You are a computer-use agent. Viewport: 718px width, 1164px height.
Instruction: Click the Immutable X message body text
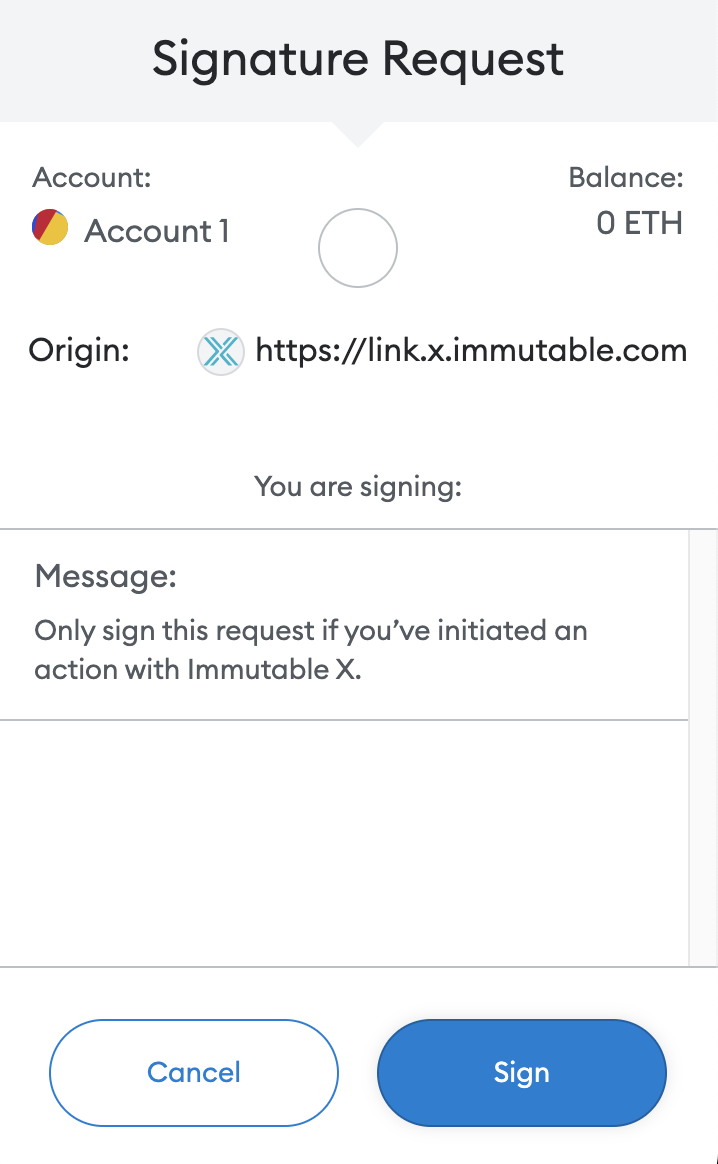[311, 650]
